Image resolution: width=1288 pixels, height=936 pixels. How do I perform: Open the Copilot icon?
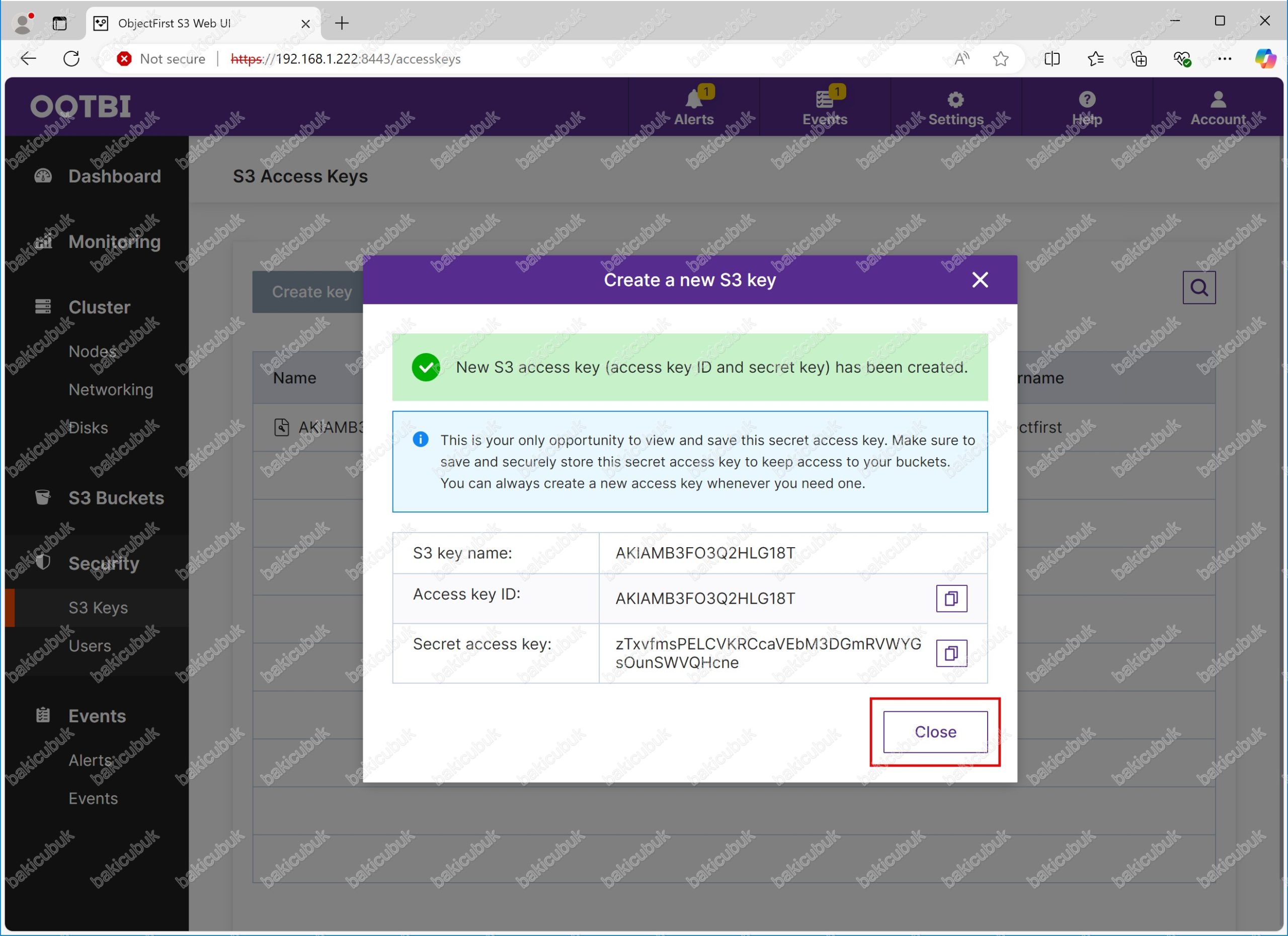pos(1265,58)
